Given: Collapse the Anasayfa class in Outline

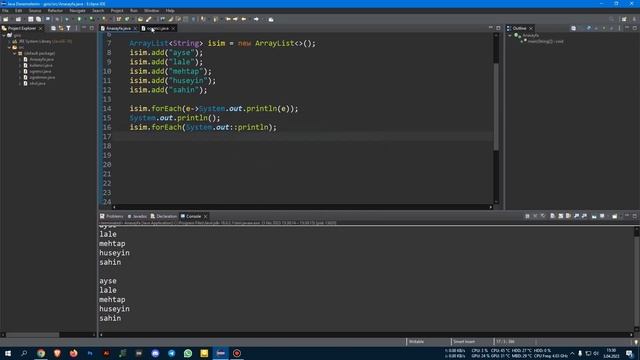Looking at the screenshot, I should point(510,36).
